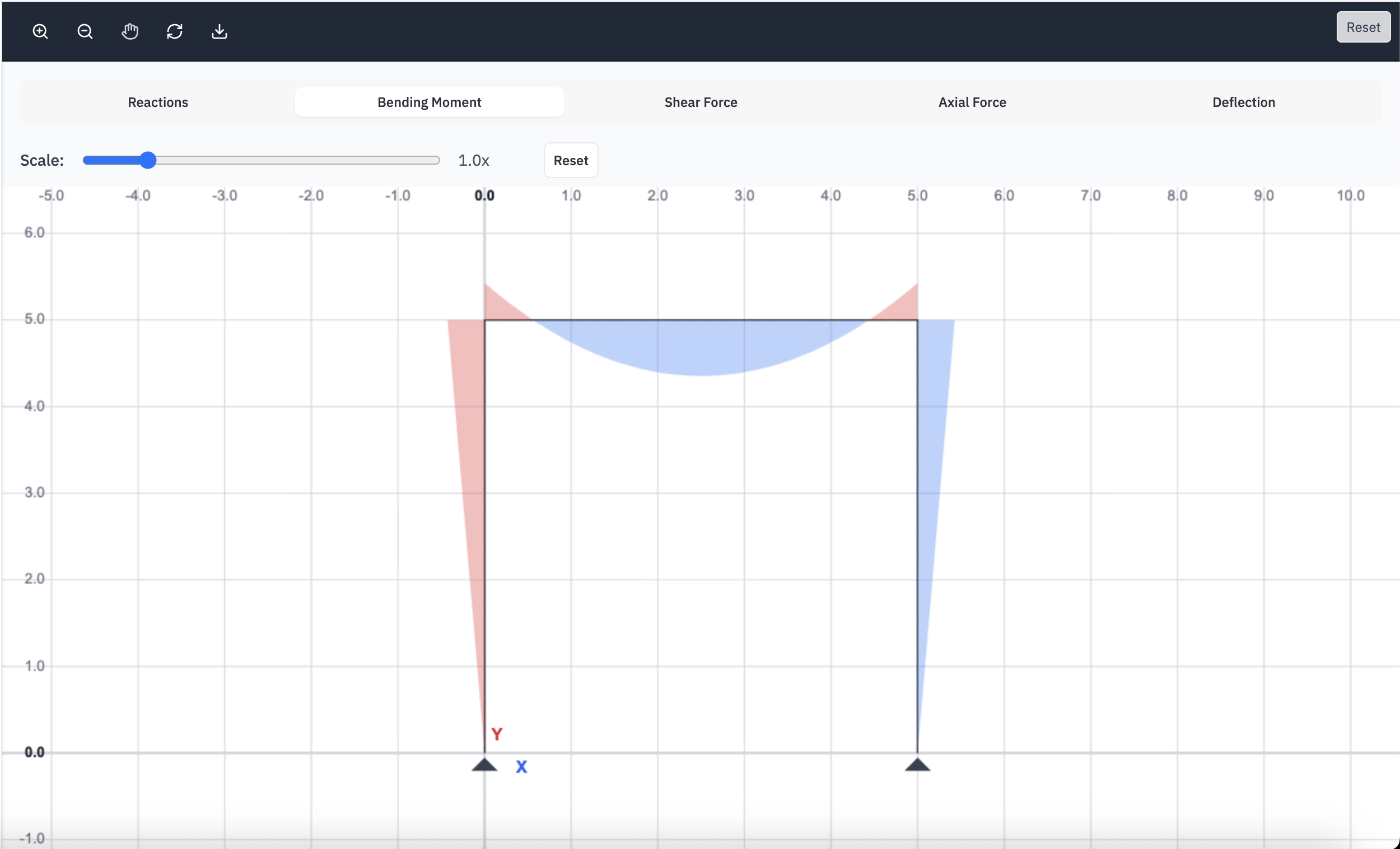Screen dimensions: 1400x849
Task: Click the download diagram icon
Action: click(220, 31)
